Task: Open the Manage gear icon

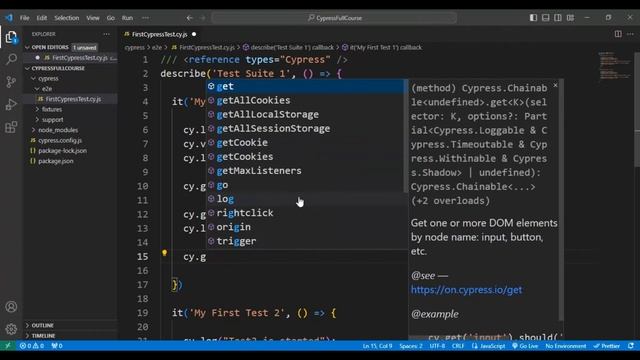Action: point(11,329)
